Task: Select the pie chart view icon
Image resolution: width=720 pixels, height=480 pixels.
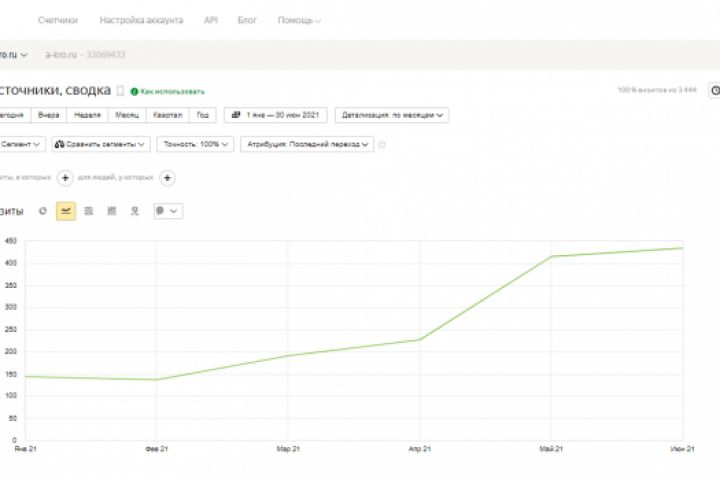Action: [43, 211]
